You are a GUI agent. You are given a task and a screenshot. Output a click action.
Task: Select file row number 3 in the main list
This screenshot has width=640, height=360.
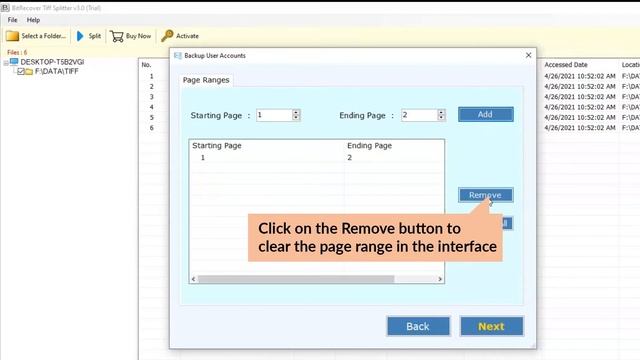tap(151, 97)
